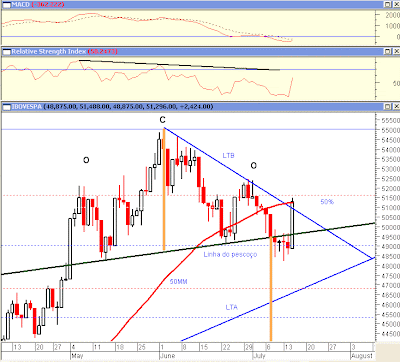Click the 'C' head label above peak
Screen dimensions: 400x362
(x=162, y=120)
